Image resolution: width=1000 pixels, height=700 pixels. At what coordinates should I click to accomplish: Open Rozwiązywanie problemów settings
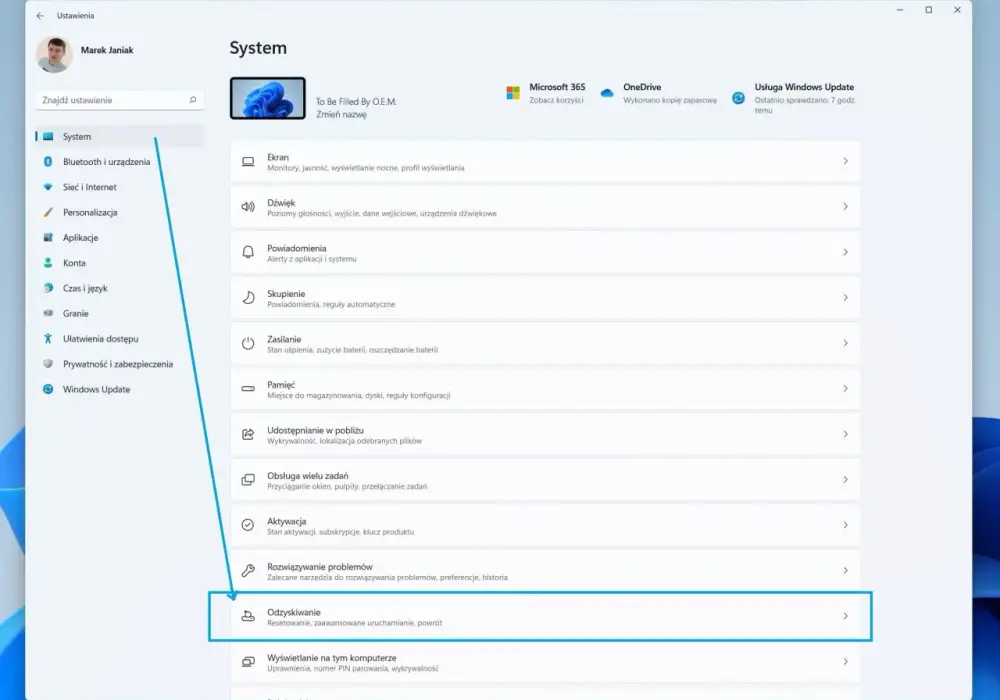coord(545,571)
